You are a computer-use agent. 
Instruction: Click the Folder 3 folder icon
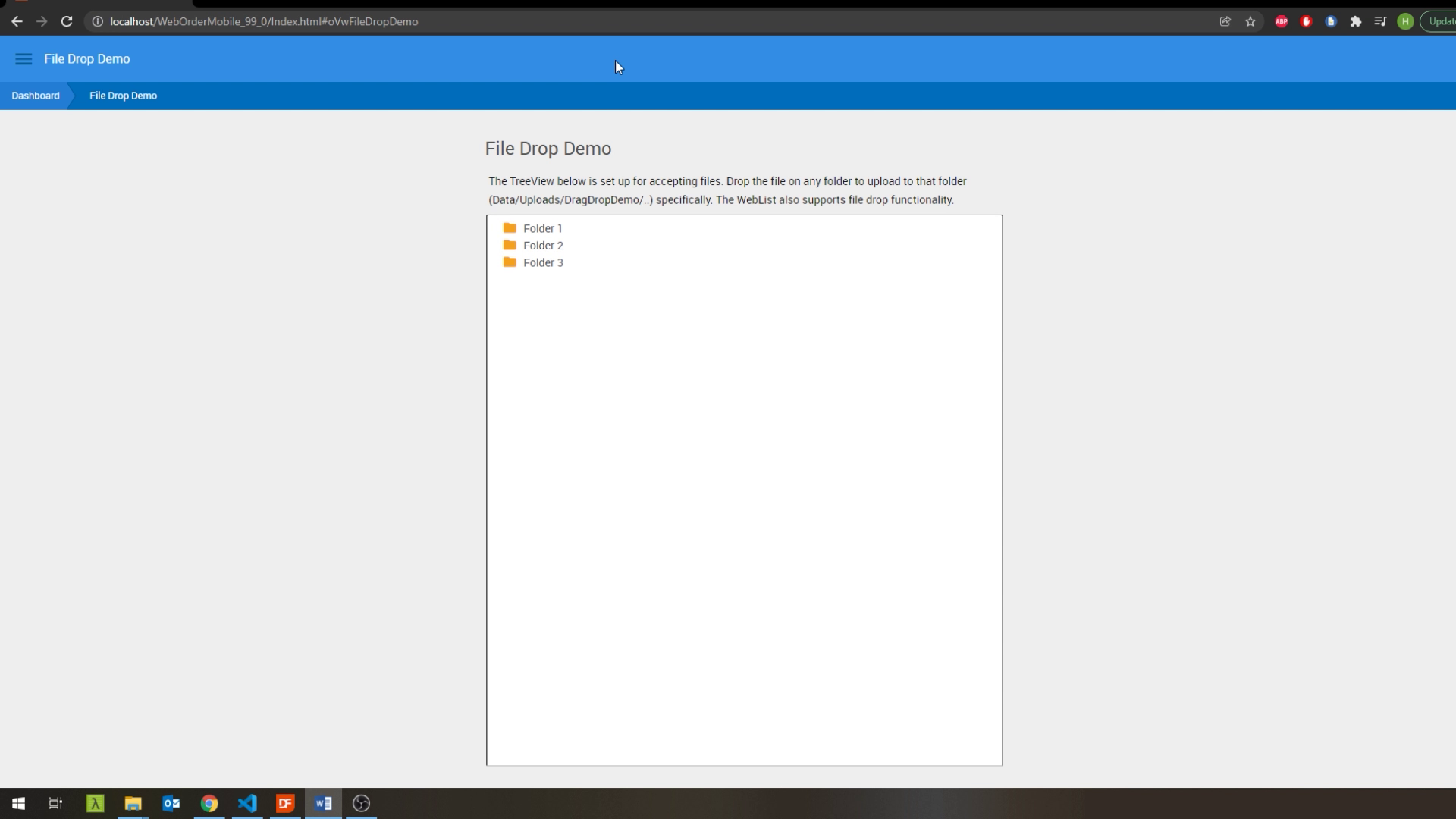click(x=510, y=262)
